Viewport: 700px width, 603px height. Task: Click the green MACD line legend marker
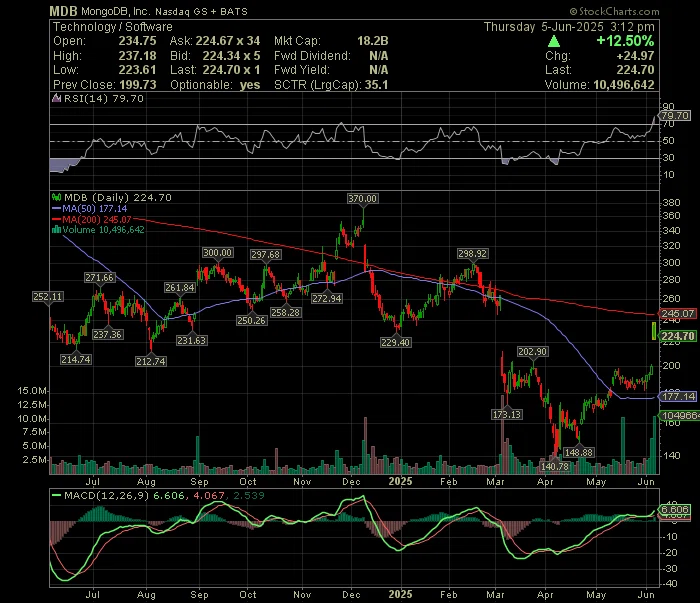[56, 495]
